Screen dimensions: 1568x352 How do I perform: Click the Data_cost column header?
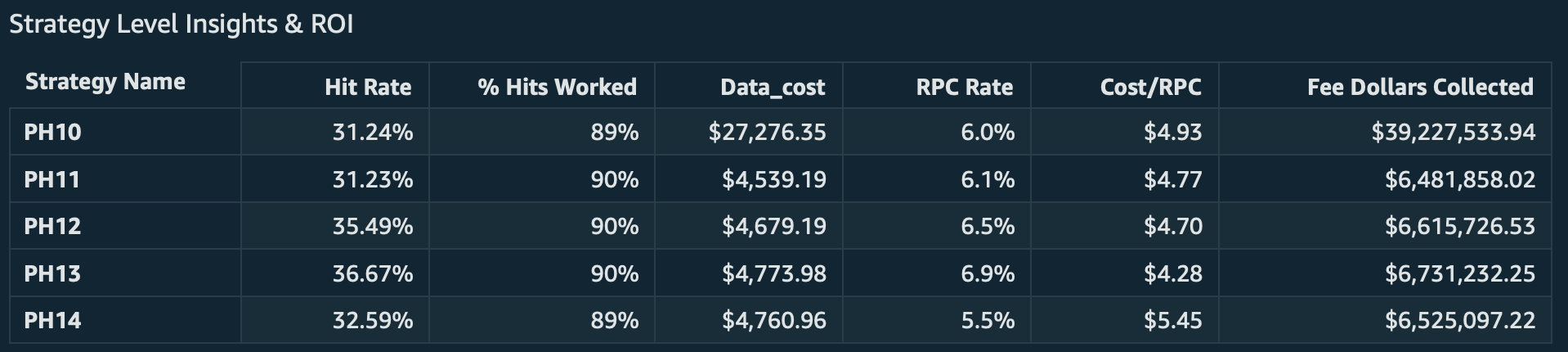click(773, 87)
